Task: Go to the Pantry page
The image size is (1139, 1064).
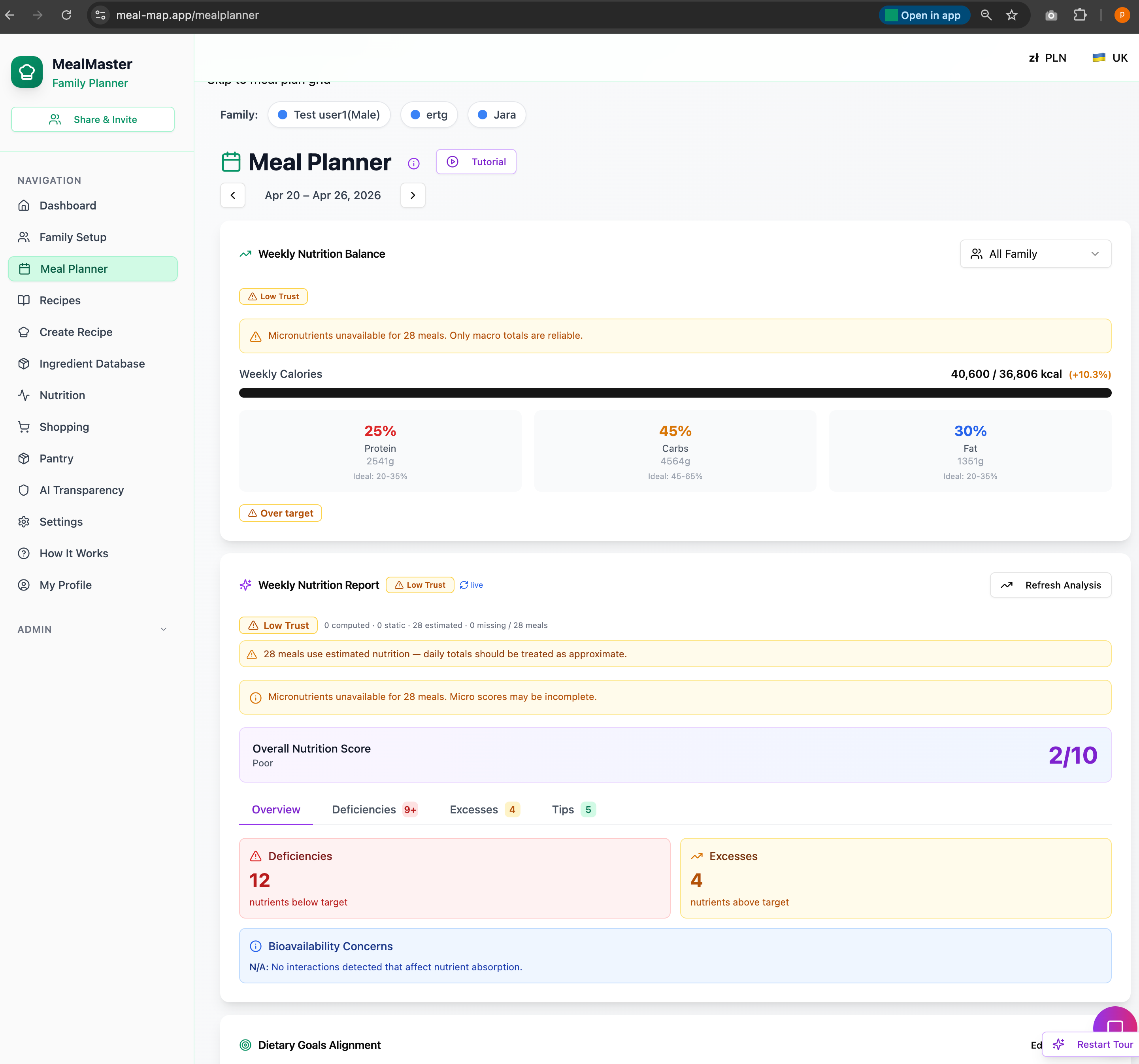Action: 93,458
